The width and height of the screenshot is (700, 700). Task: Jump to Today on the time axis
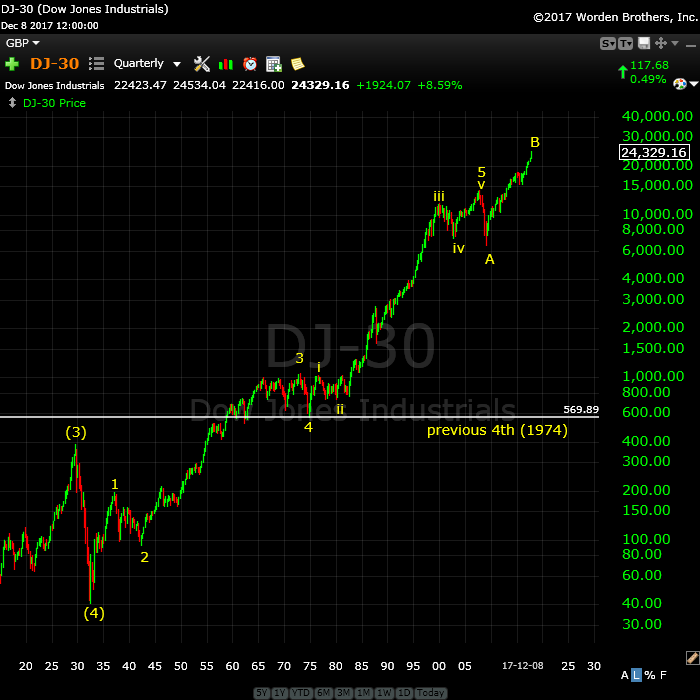(x=430, y=692)
